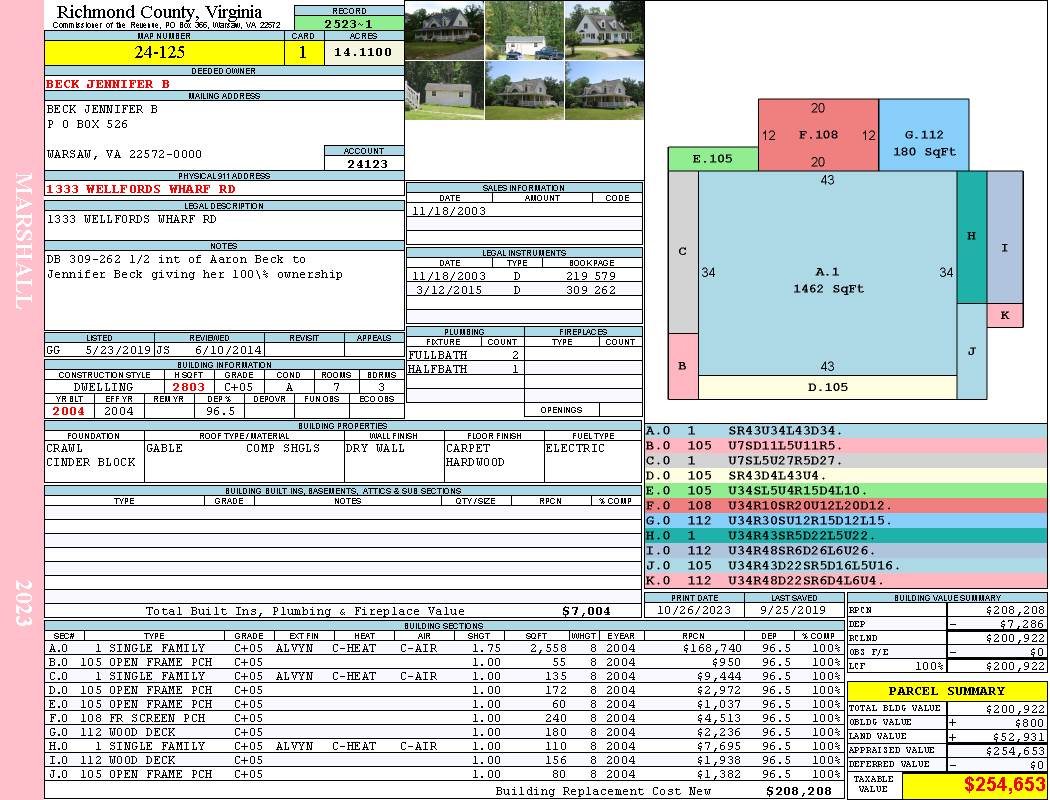Click building section row F.0 FR SCREEN PCH

pyautogui.click(x=443, y=718)
